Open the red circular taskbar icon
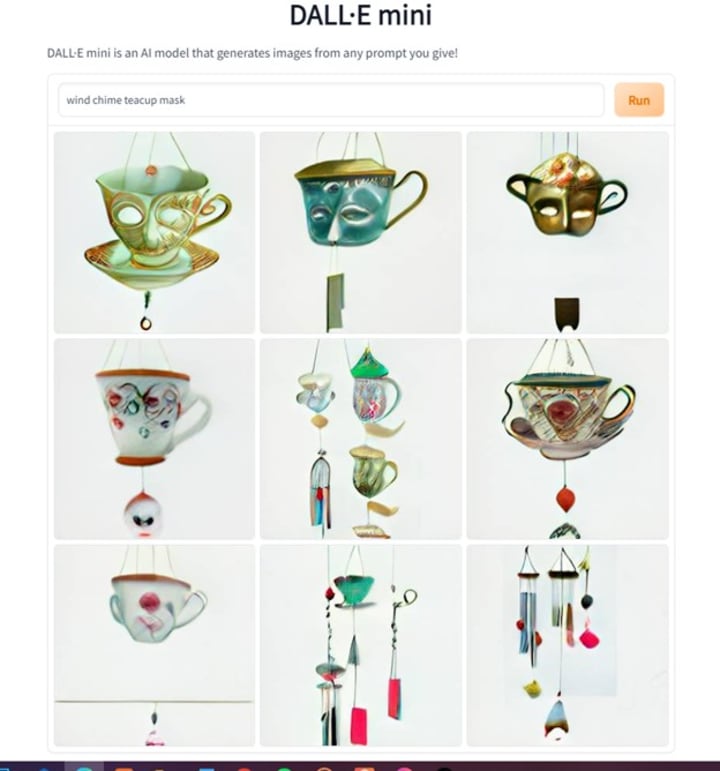The width and height of the screenshot is (720, 771). 244,769
